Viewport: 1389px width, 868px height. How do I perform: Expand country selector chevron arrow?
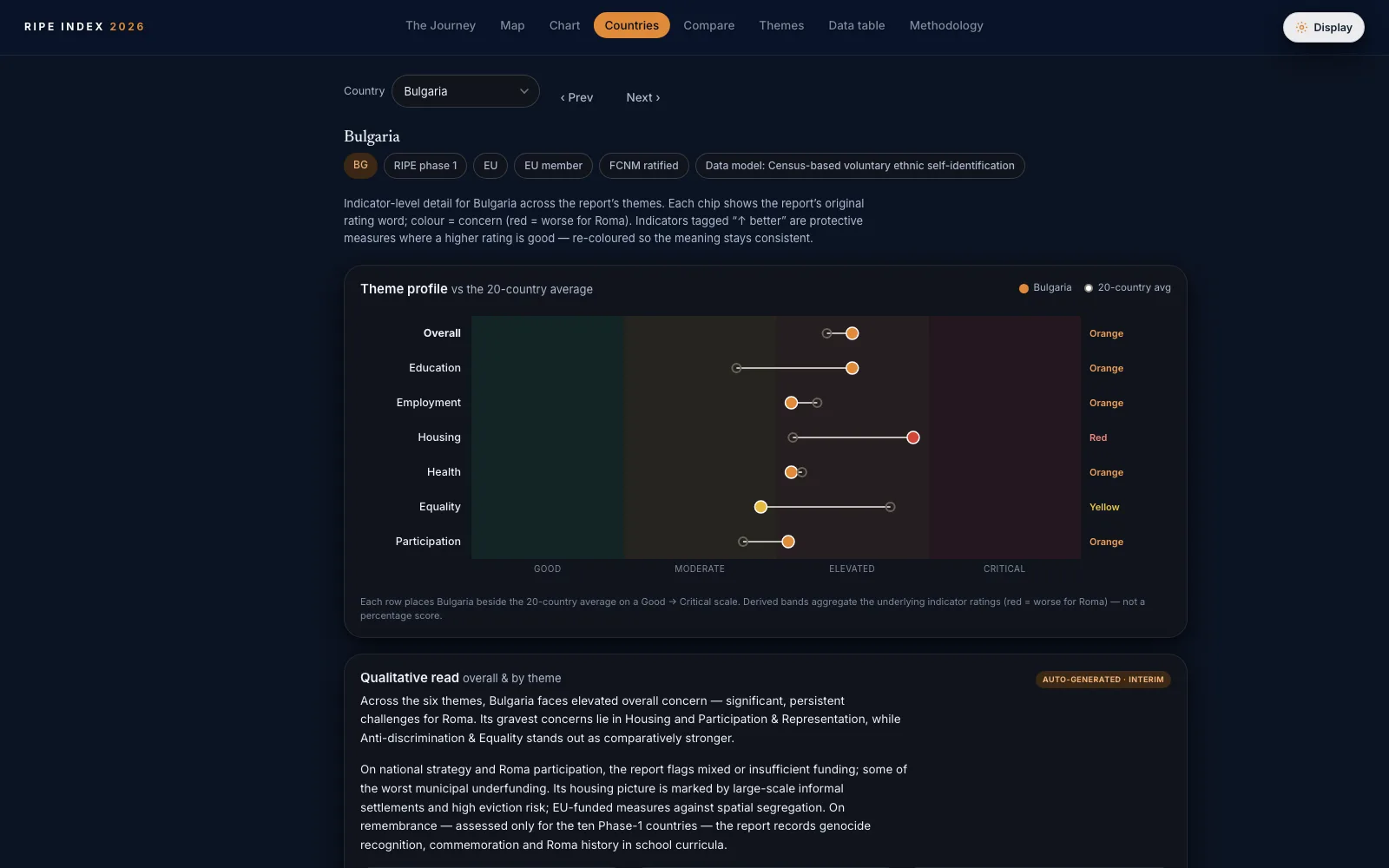point(524,91)
